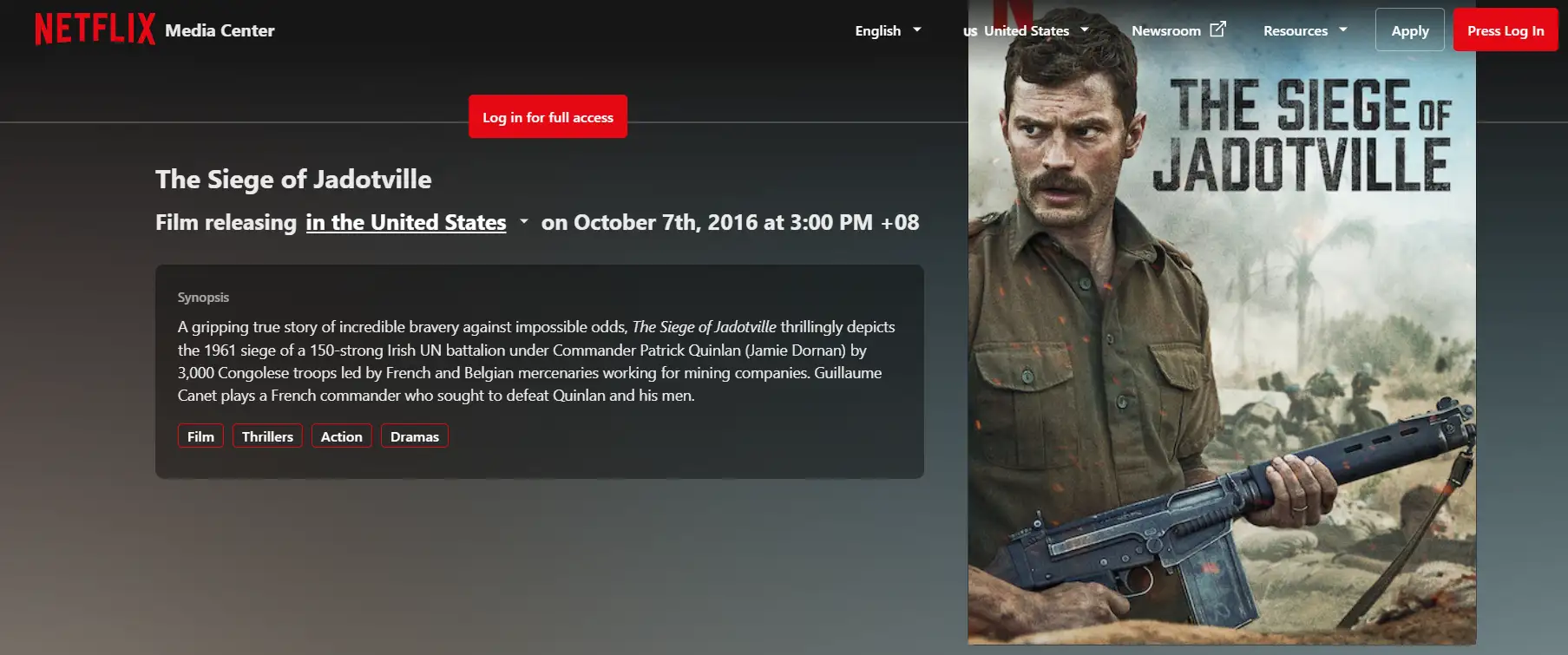
Task: Open the English language menu
Action: pos(888,30)
